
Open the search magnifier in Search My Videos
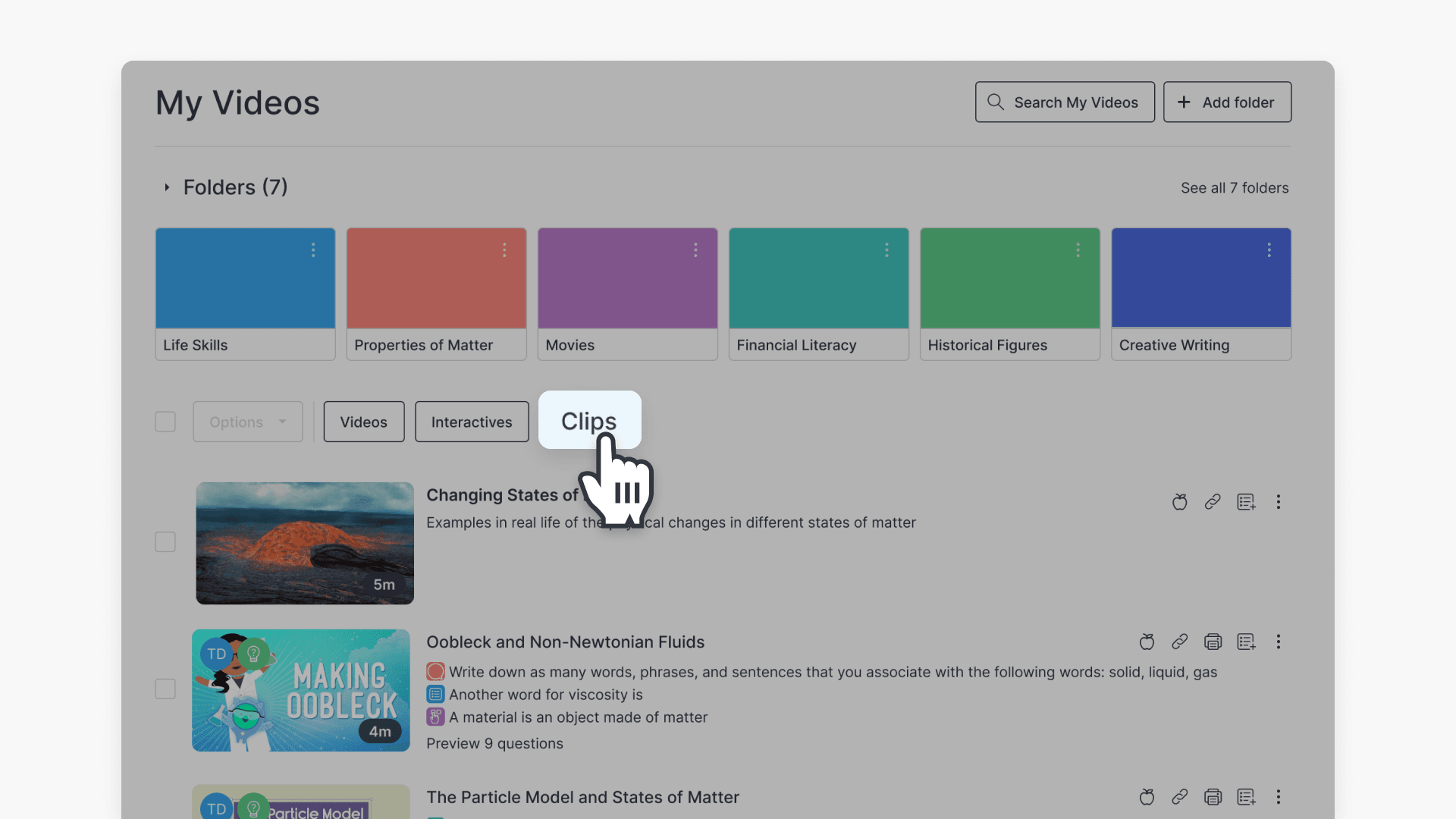click(x=996, y=102)
